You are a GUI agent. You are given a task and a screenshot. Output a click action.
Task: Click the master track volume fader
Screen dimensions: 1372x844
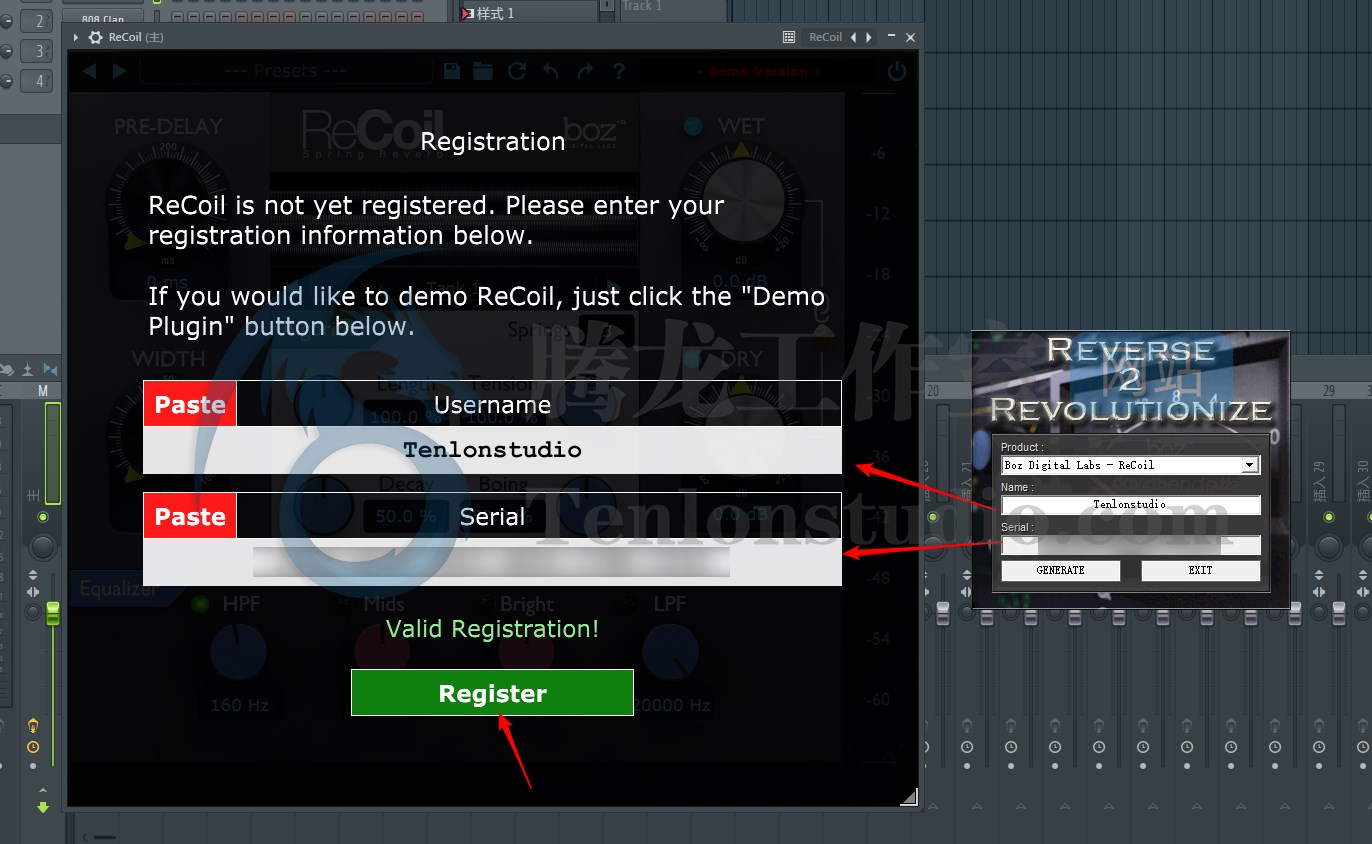coord(53,613)
